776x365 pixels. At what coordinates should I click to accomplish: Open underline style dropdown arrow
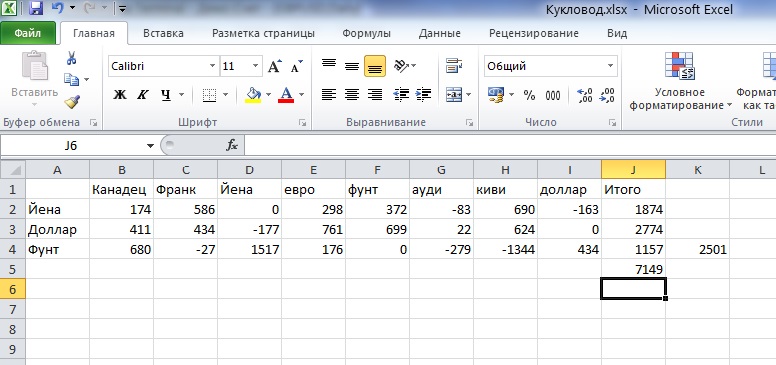tap(181, 94)
